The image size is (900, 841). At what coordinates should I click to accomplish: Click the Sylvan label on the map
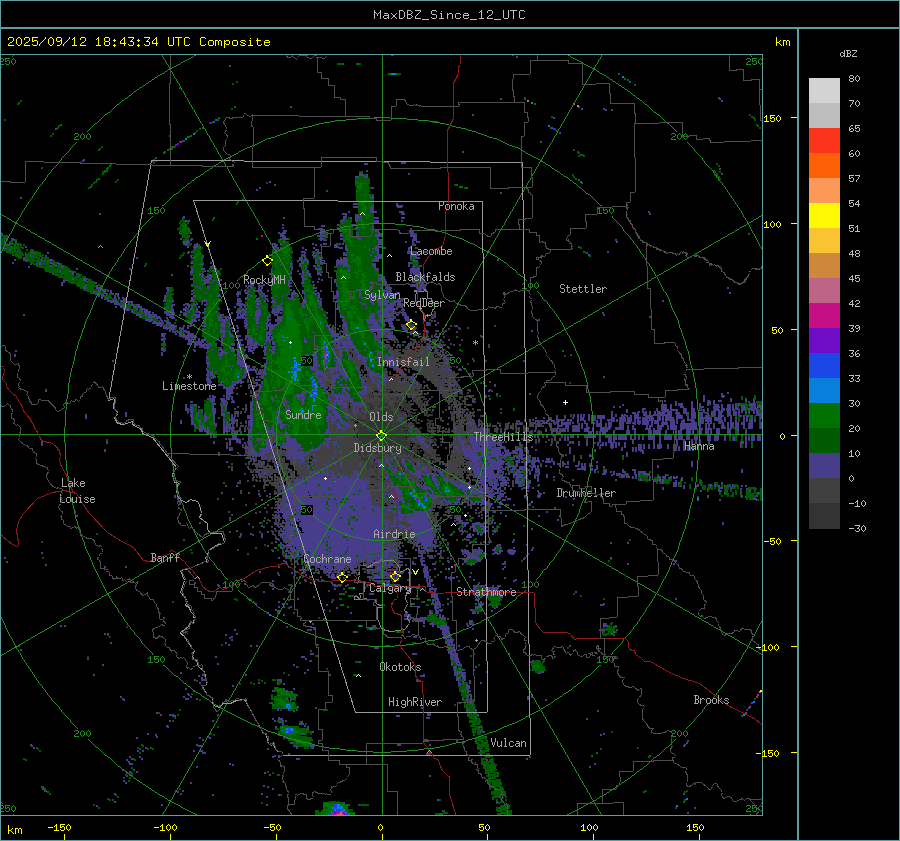[382, 295]
